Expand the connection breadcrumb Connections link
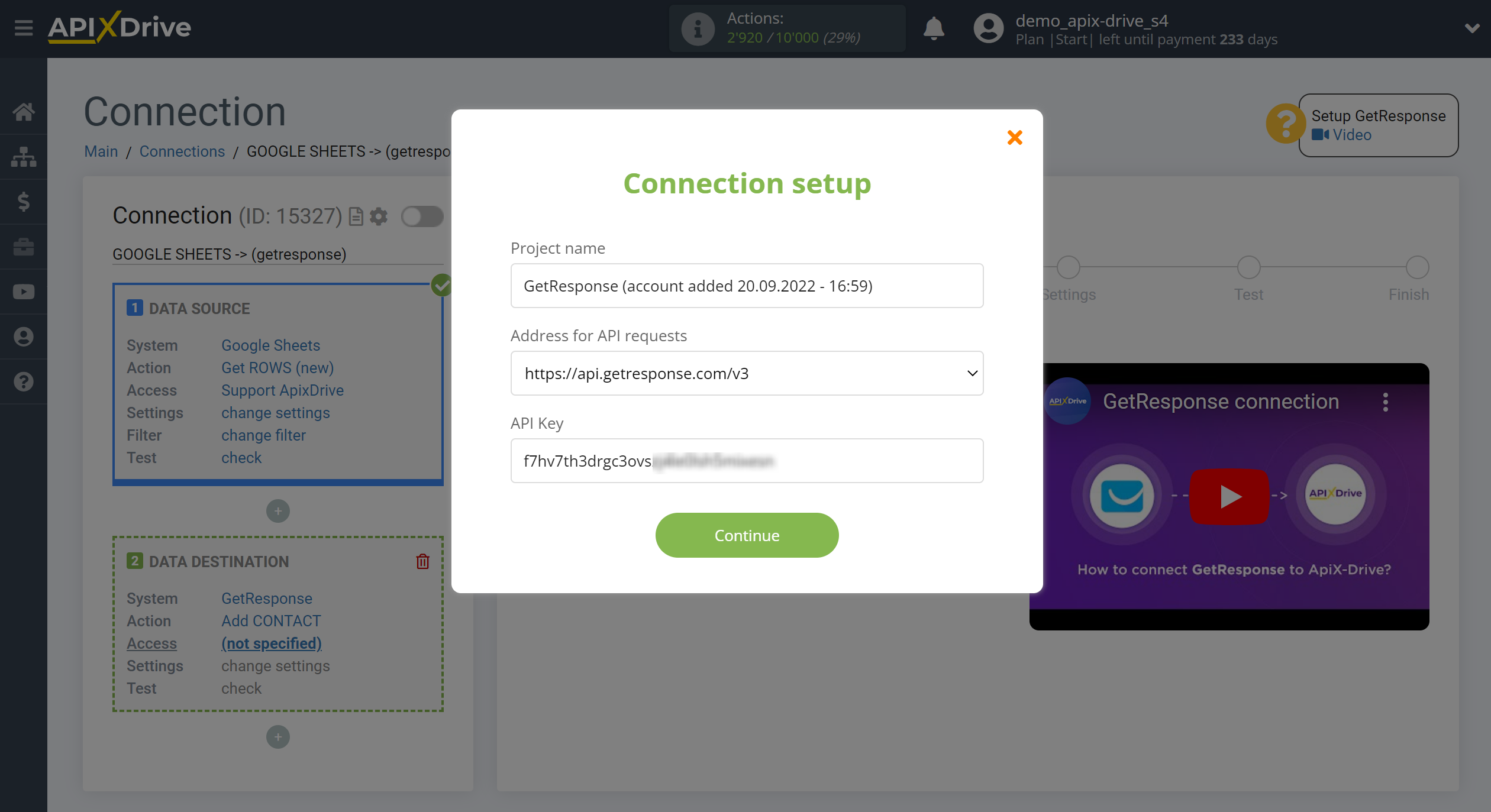Screen dimensions: 1491x812 click(x=182, y=151)
